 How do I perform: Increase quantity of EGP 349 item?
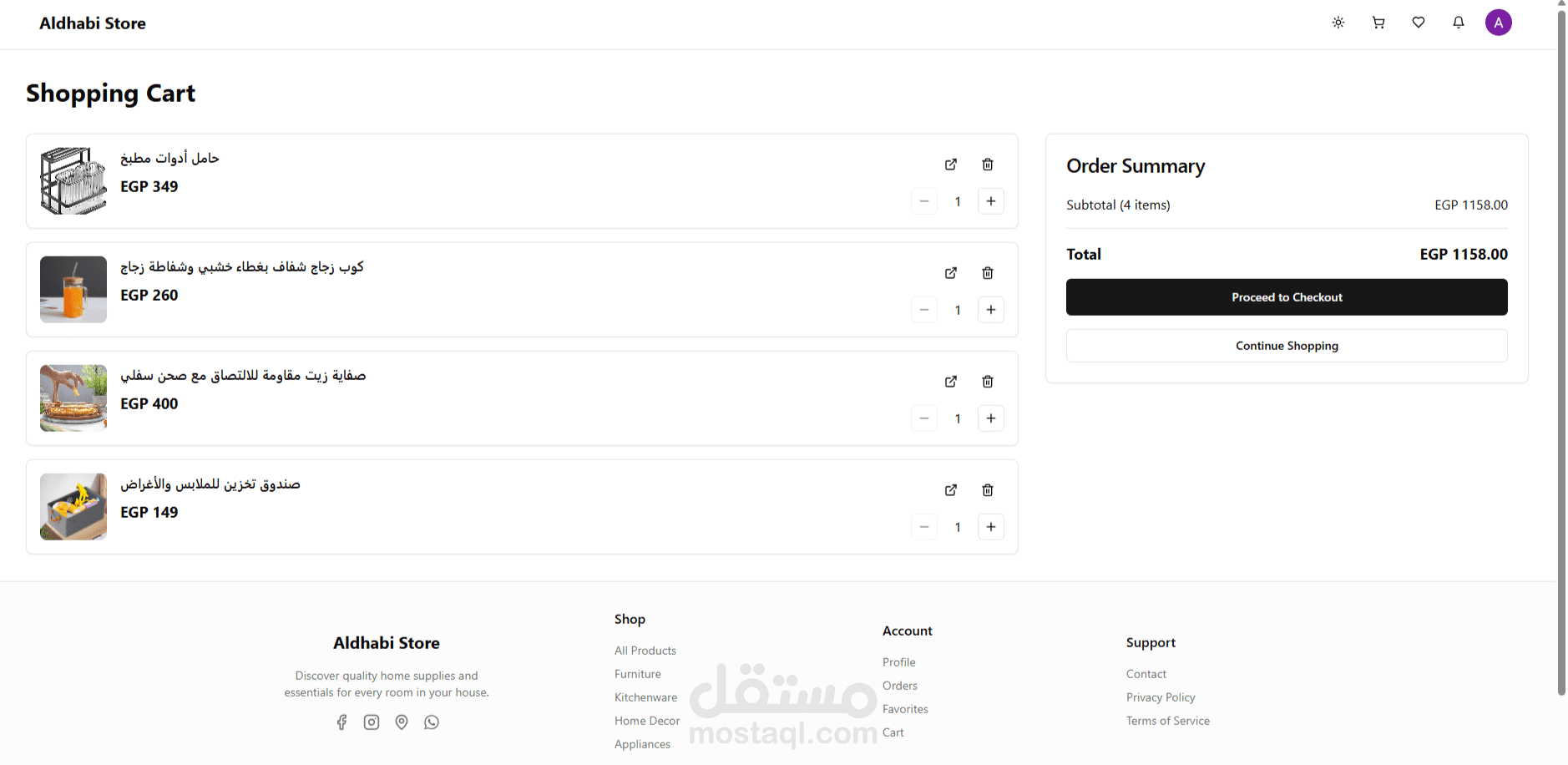coord(991,201)
